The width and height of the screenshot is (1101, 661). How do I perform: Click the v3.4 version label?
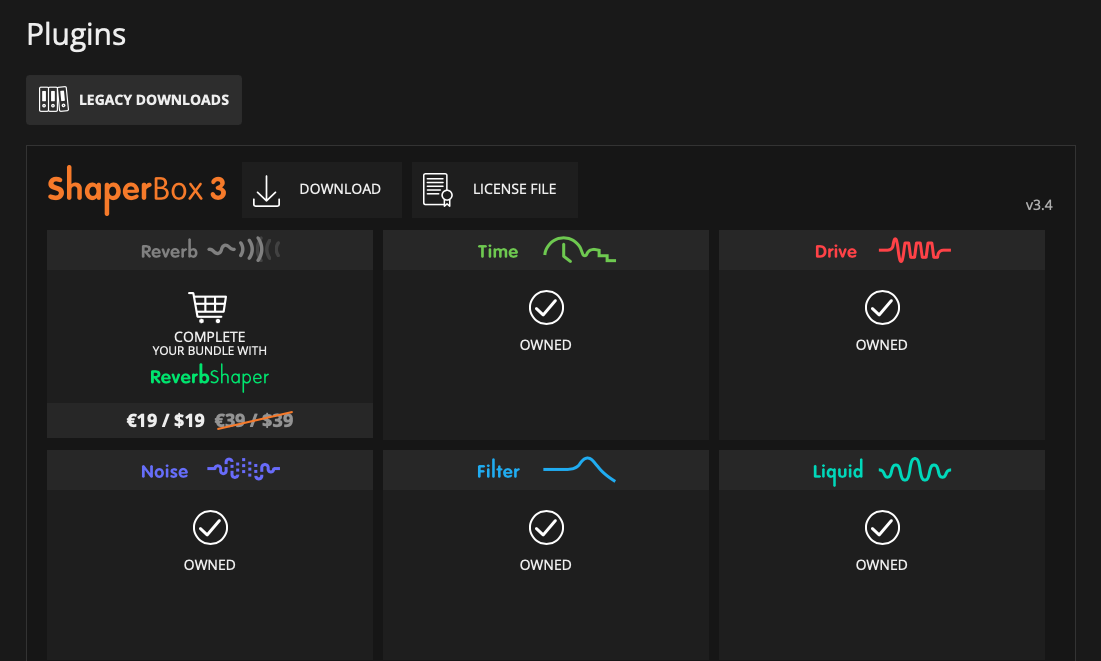click(1039, 205)
